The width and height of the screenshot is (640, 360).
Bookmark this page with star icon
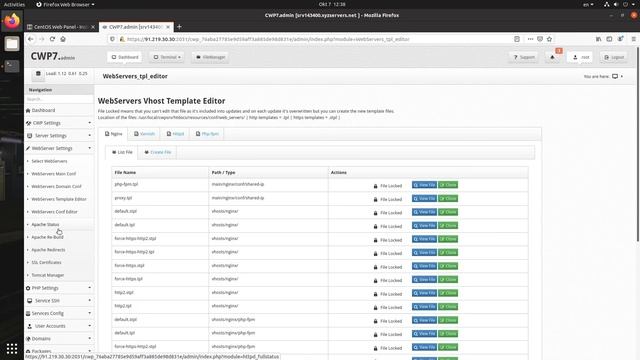(549, 39)
